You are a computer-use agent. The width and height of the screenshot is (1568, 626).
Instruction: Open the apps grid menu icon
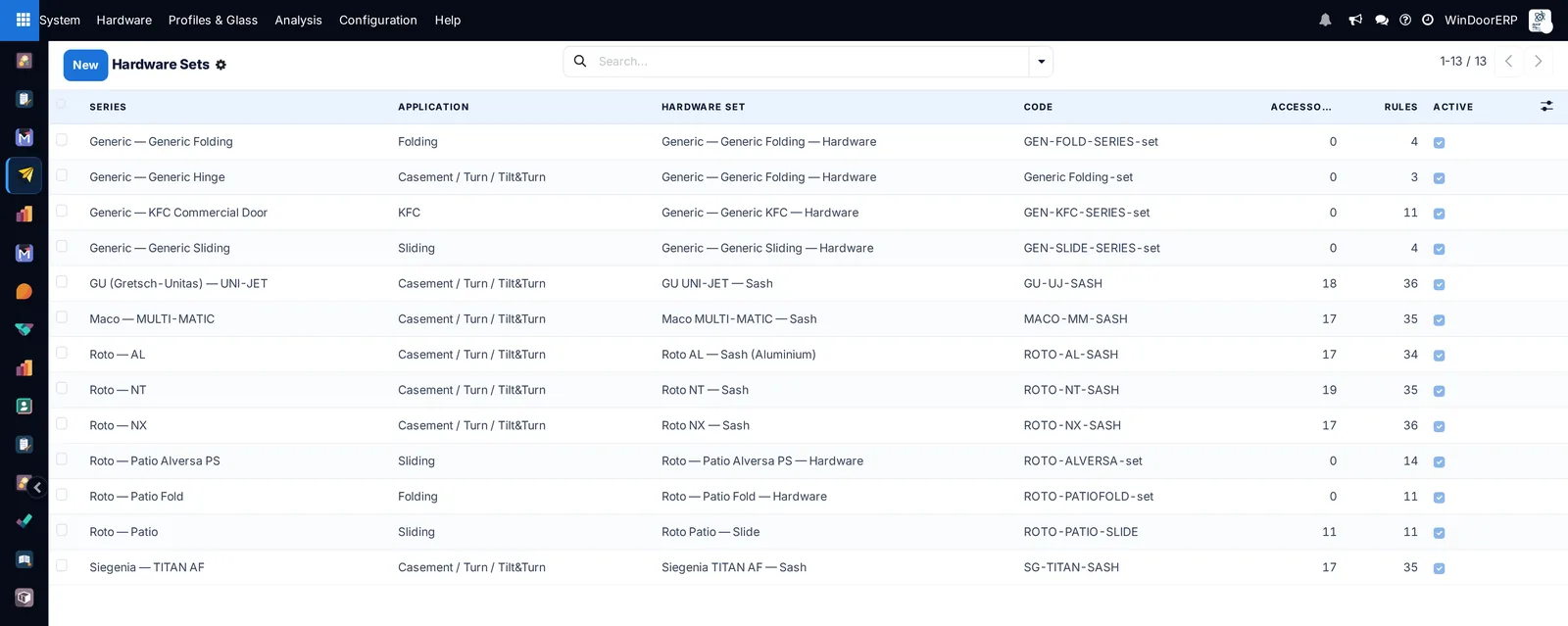[x=23, y=20]
